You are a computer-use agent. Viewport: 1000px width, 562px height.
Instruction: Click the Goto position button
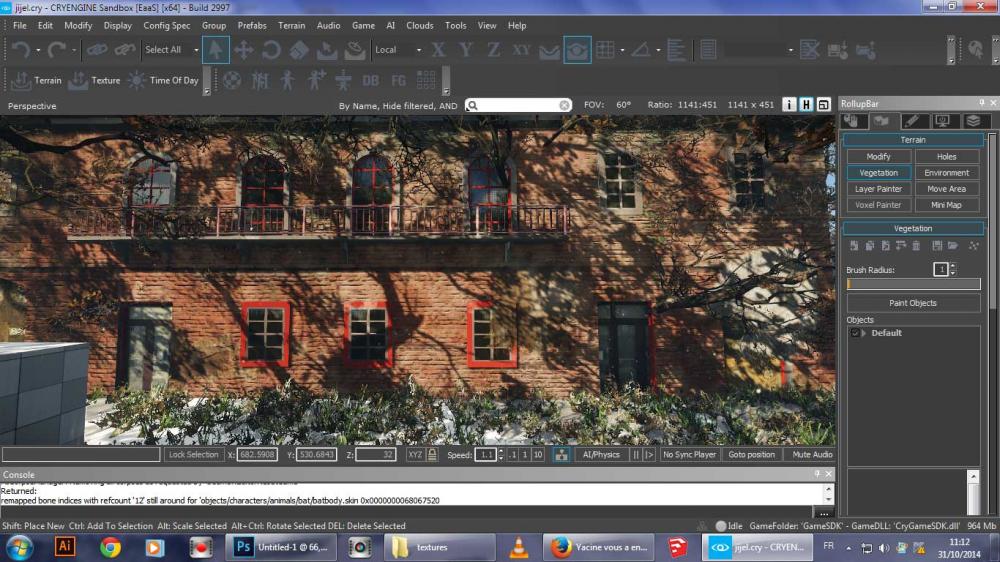(x=751, y=454)
